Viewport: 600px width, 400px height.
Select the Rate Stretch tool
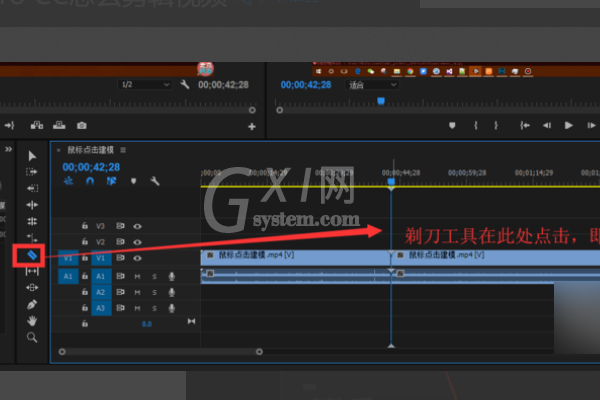(32, 238)
